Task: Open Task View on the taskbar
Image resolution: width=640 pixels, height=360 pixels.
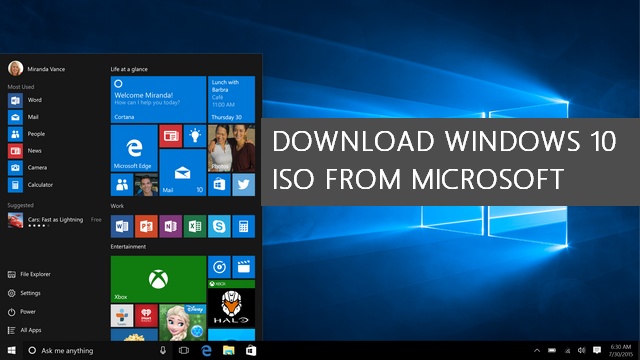Action: [x=184, y=351]
